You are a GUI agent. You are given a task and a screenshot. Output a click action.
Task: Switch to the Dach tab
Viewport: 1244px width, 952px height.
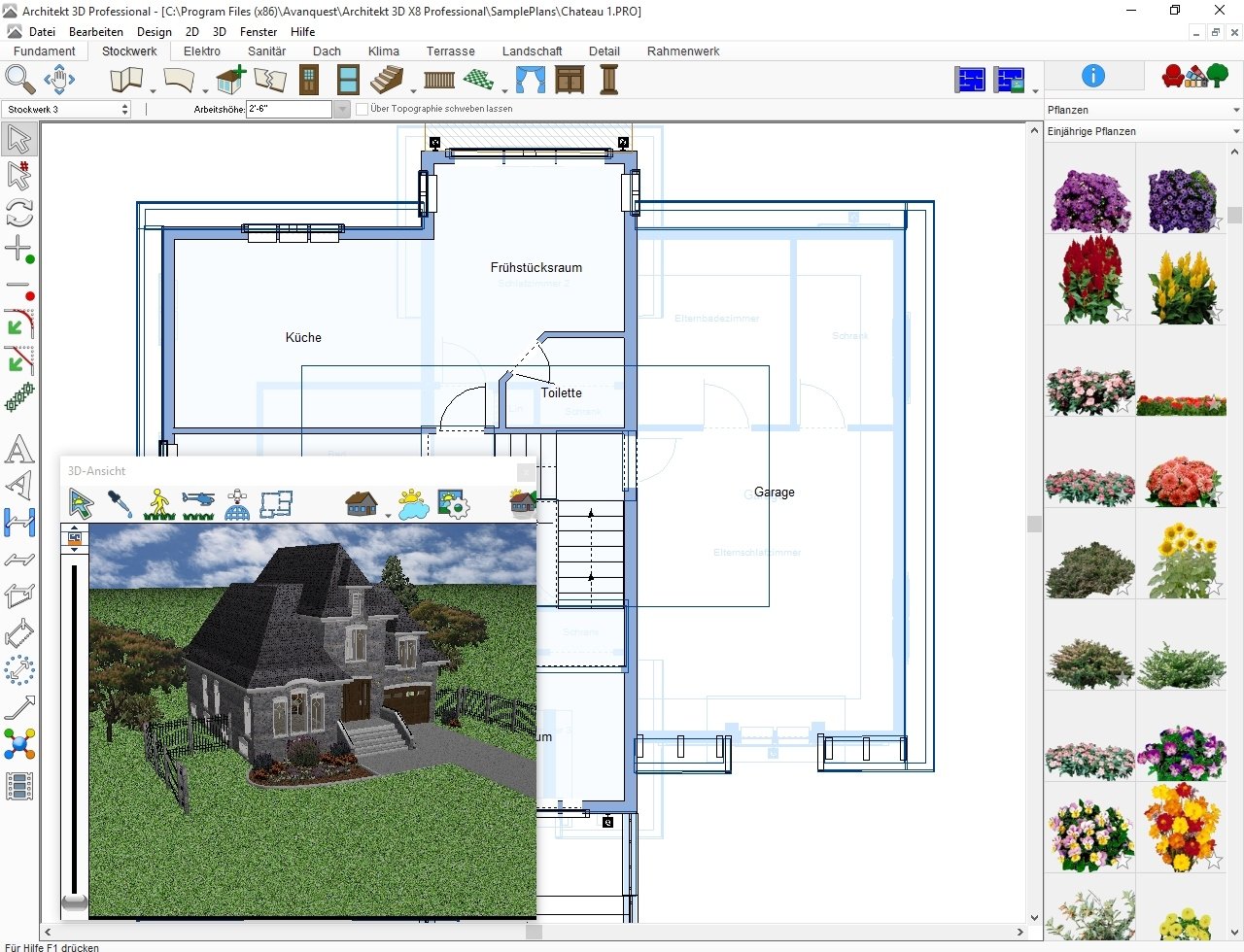click(327, 51)
